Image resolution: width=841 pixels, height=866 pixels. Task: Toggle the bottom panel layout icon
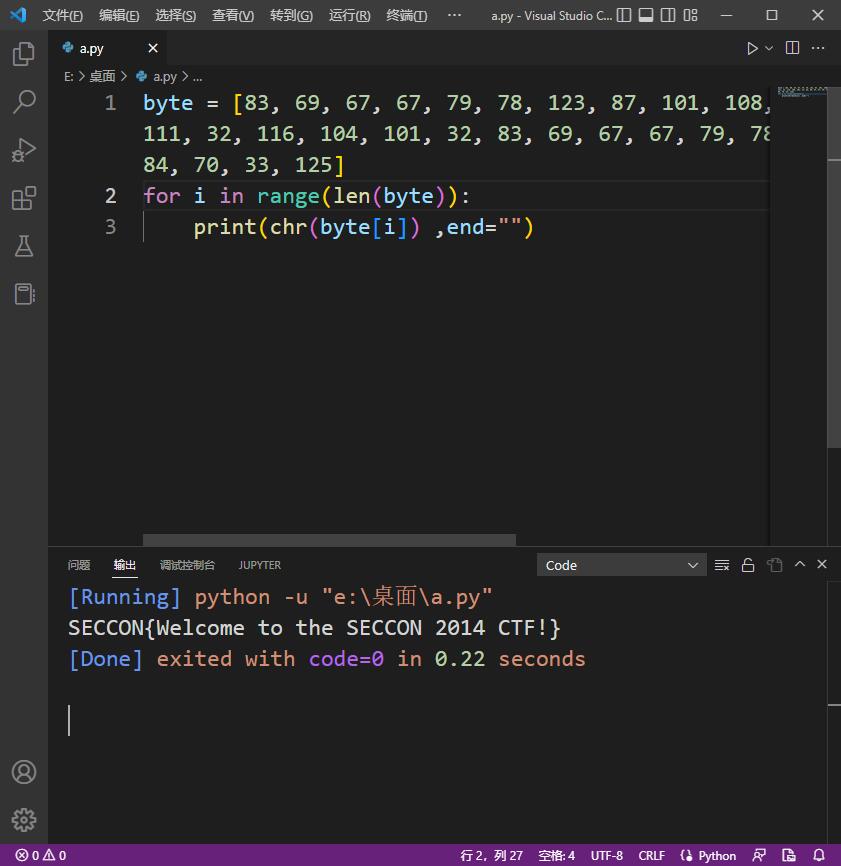[x=646, y=15]
